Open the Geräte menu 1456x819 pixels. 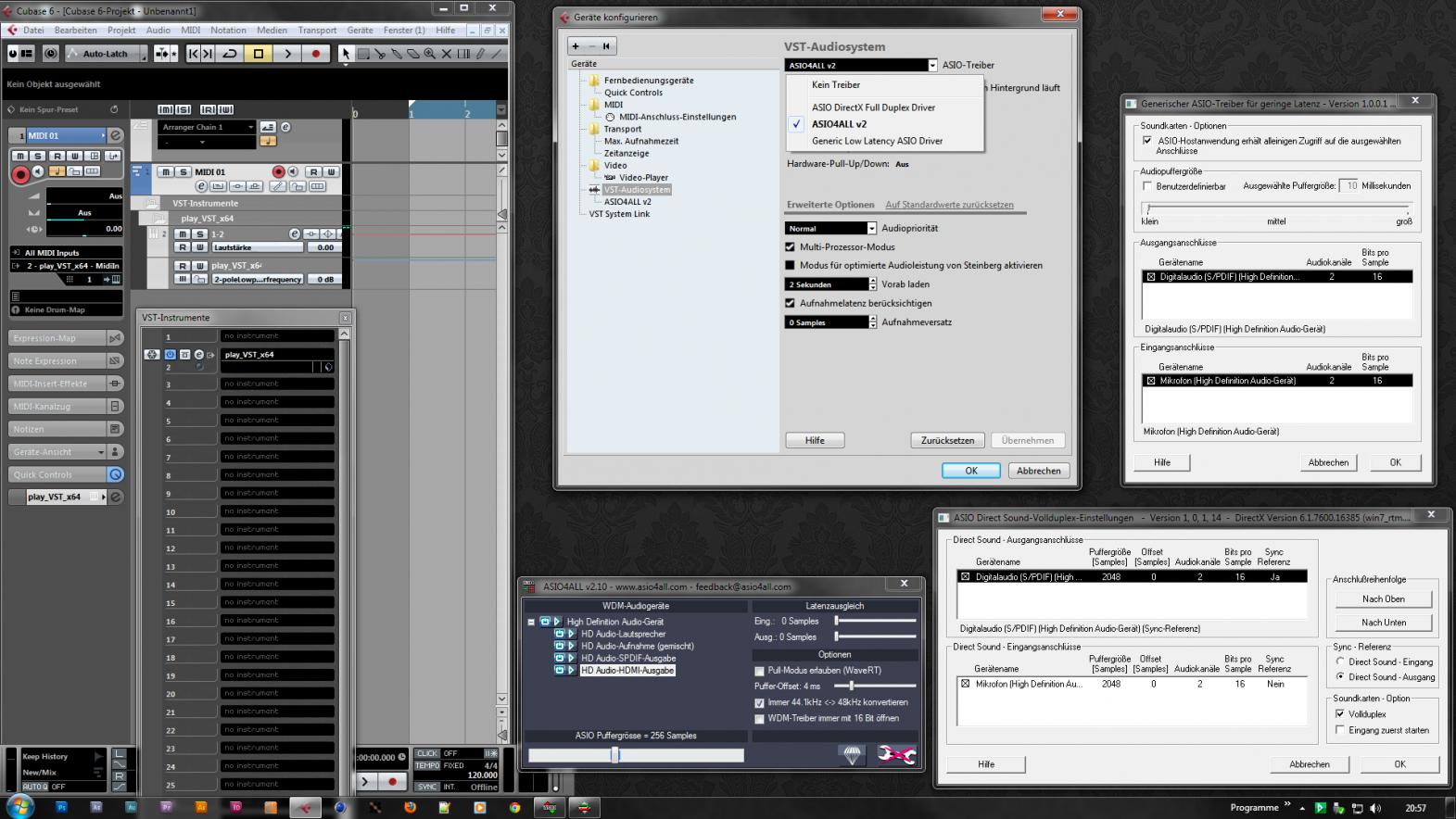(x=360, y=31)
